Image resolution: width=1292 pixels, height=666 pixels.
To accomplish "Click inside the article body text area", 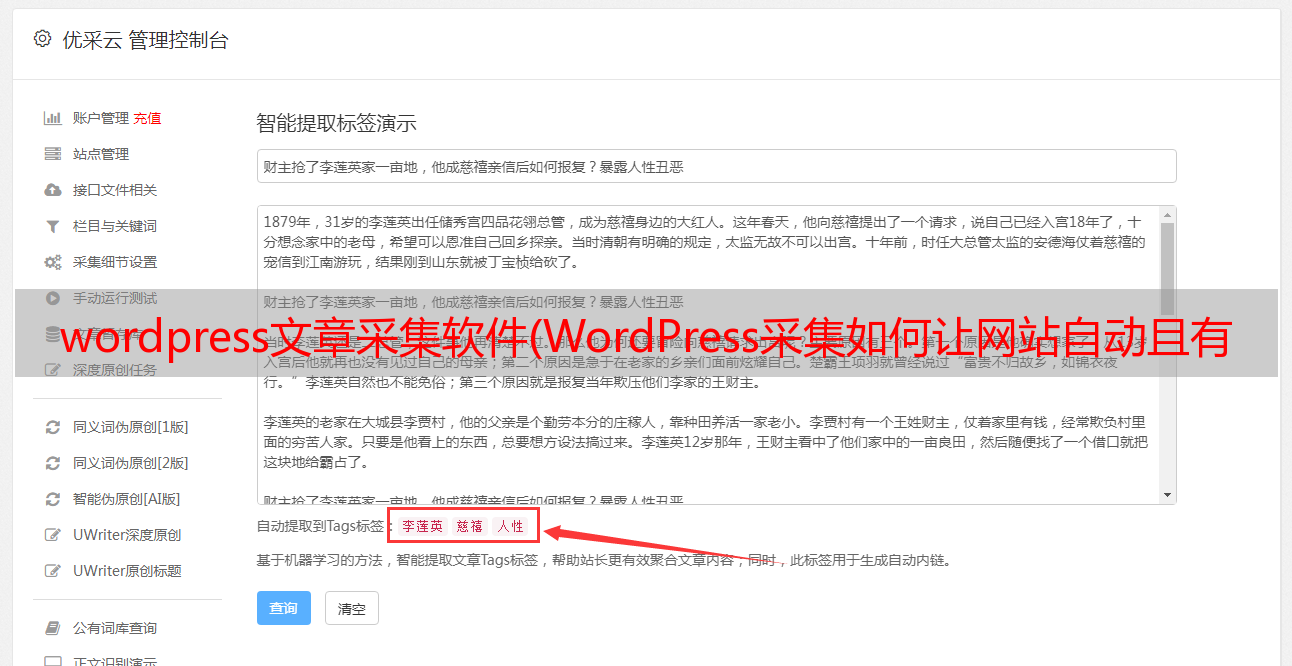I will tap(708, 355).
